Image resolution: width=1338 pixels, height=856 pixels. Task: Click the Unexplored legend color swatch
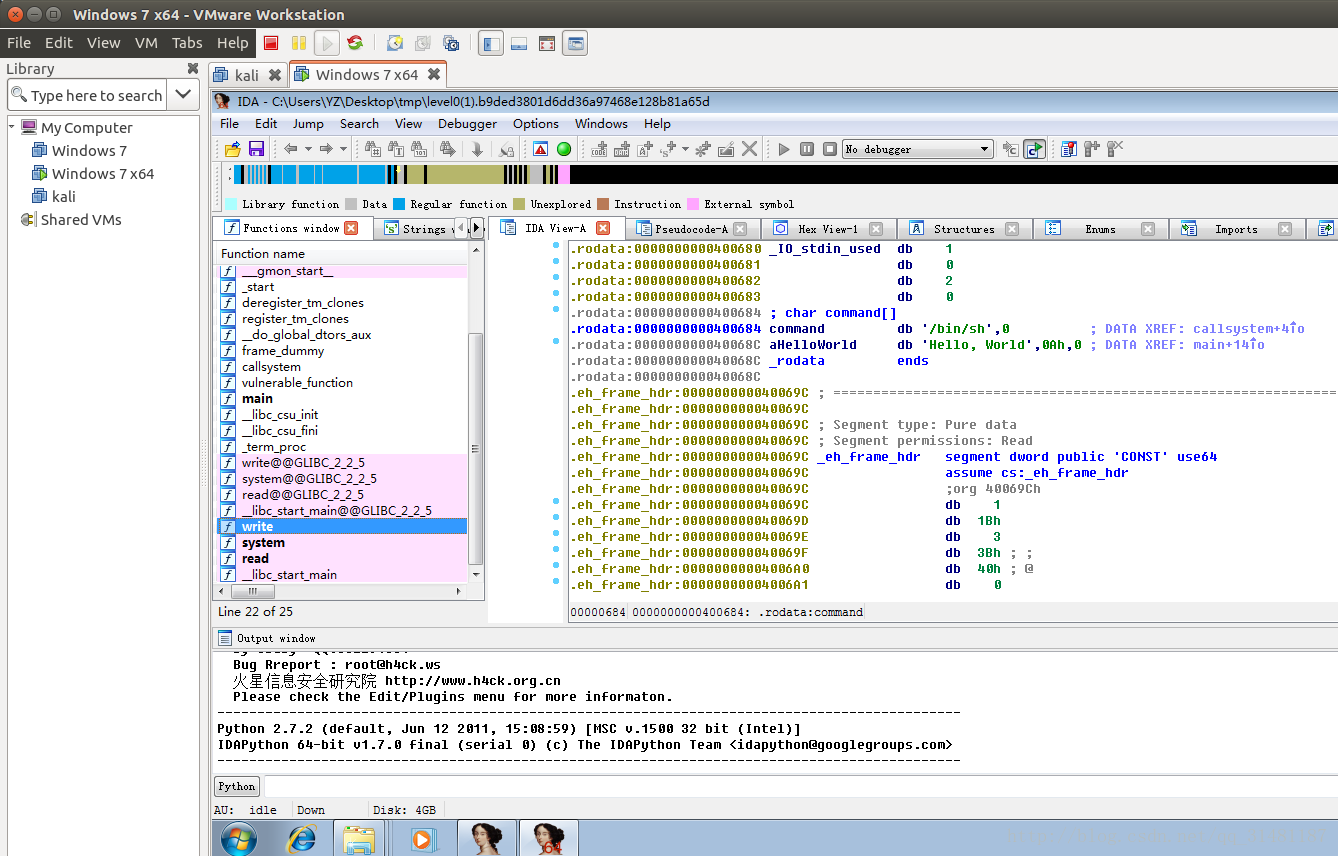click(x=519, y=204)
